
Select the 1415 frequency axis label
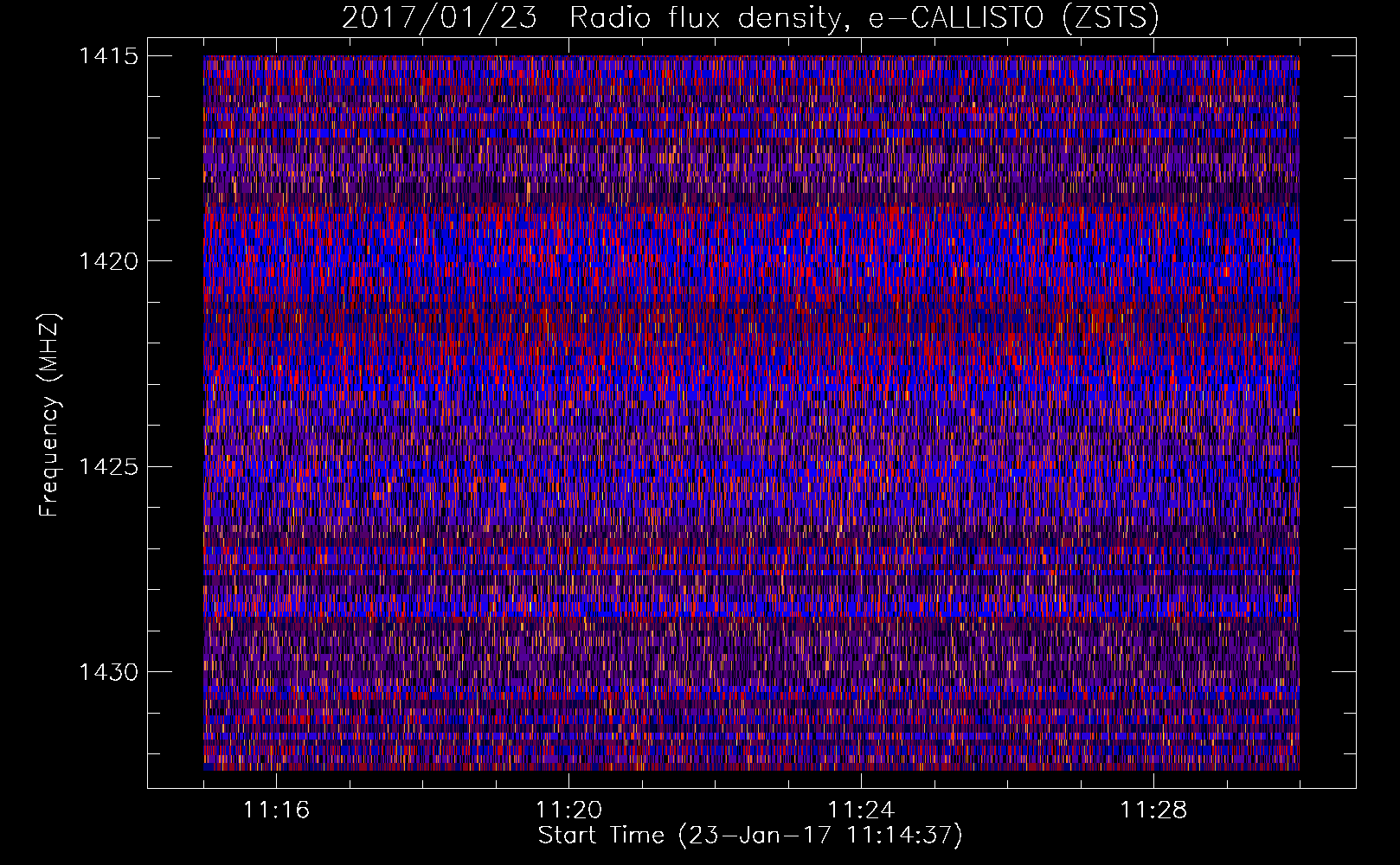109,56
